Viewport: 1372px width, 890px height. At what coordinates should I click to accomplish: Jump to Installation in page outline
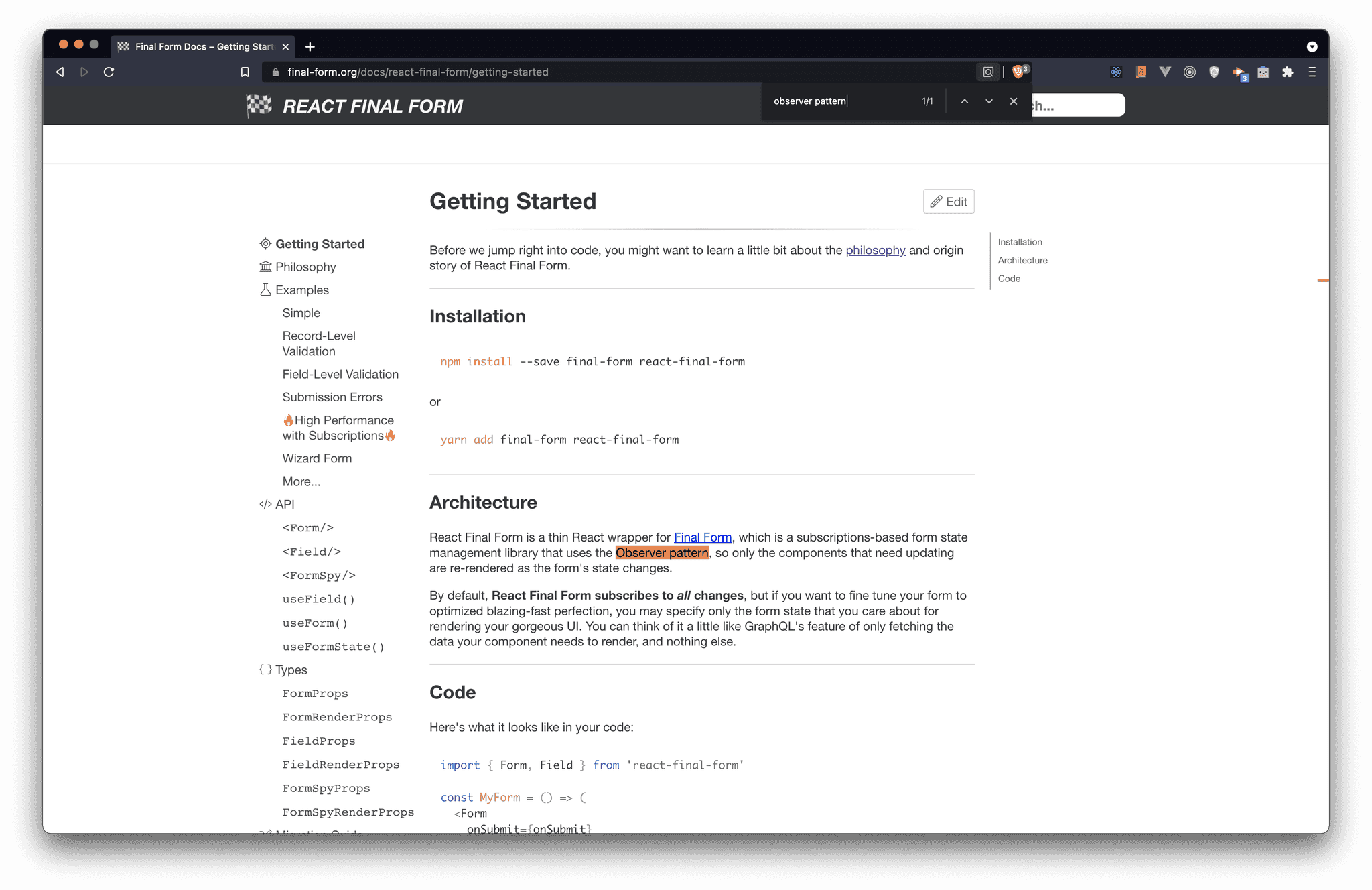[x=1020, y=242]
